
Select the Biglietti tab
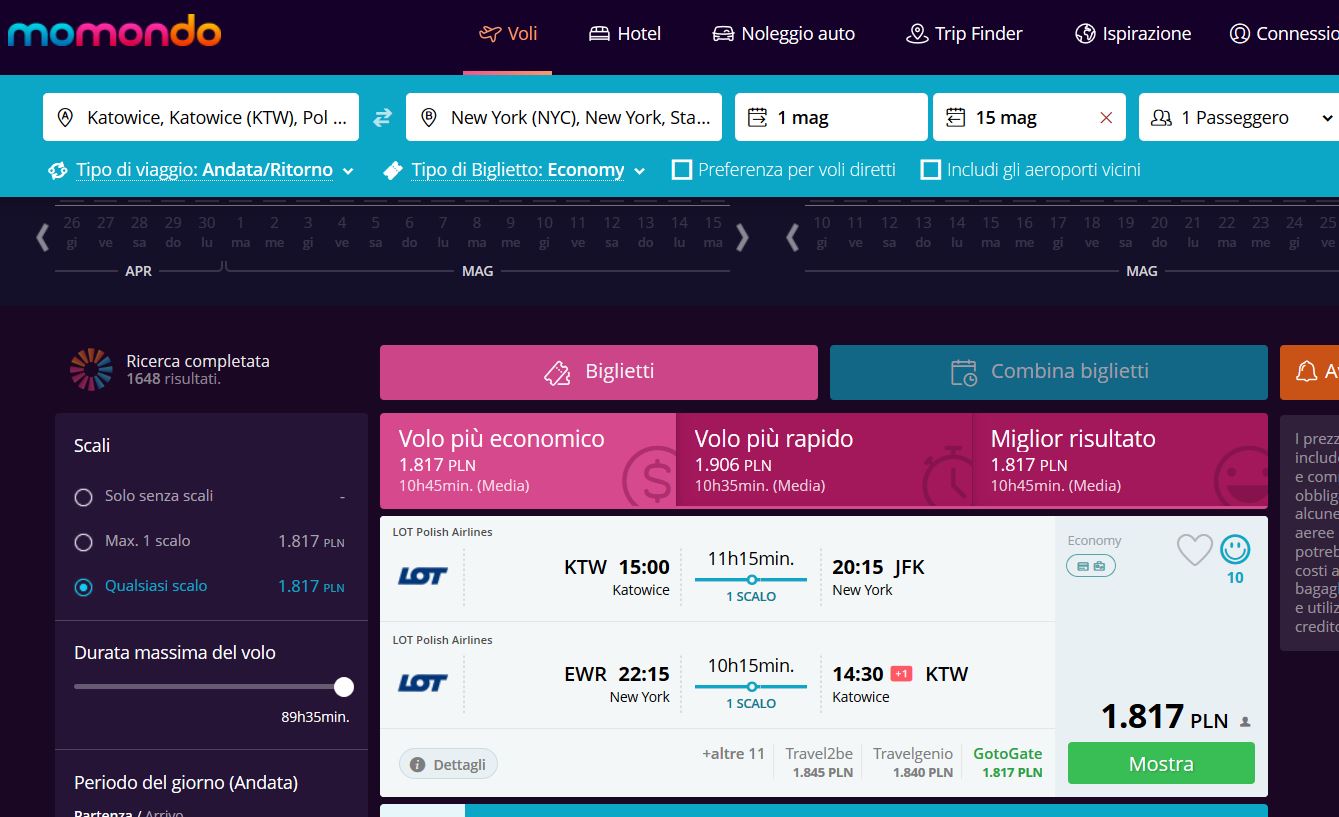(599, 372)
